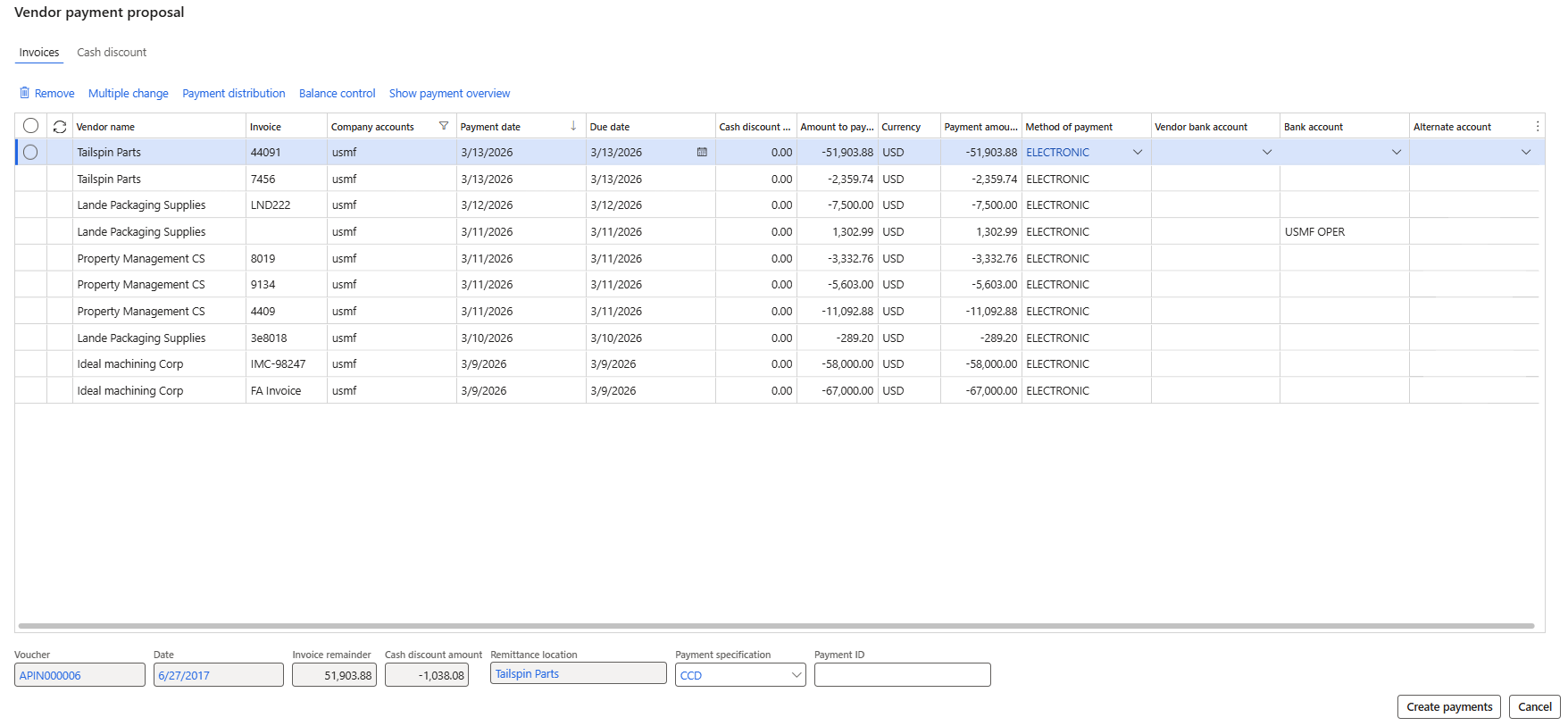This screenshot has height=726, width=1568.
Task: Open the Due date calendar picker icon
Action: coord(702,153)
